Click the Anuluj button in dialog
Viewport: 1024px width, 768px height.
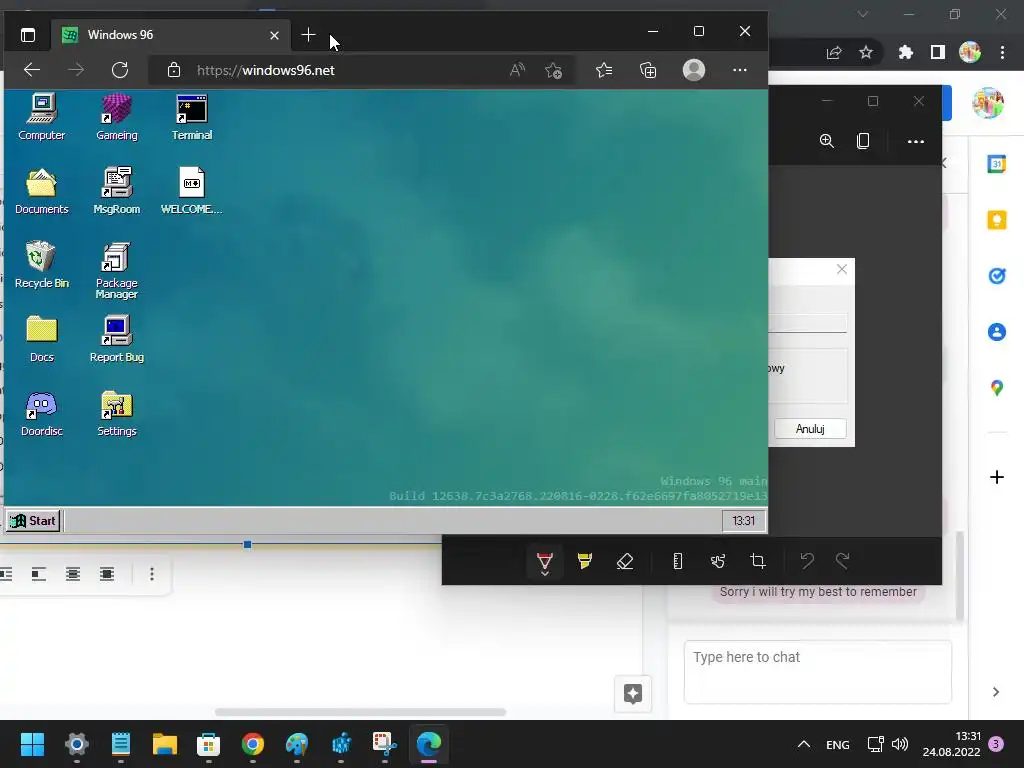[x=810, y=428]
